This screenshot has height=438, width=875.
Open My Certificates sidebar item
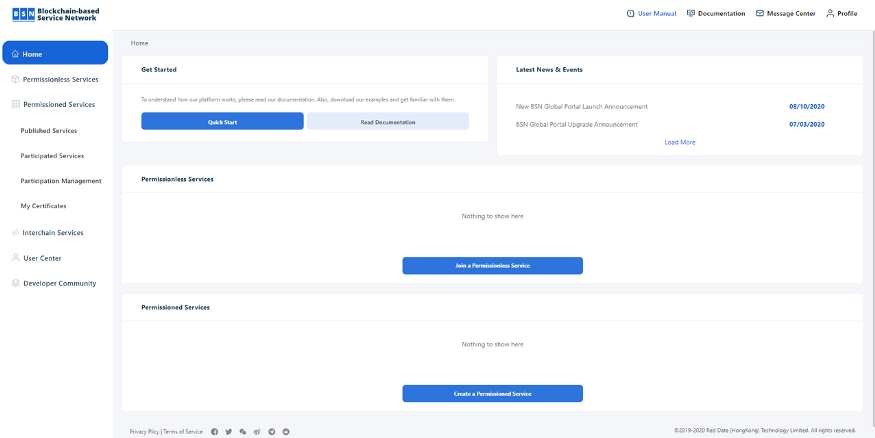[x=44, y=206]
